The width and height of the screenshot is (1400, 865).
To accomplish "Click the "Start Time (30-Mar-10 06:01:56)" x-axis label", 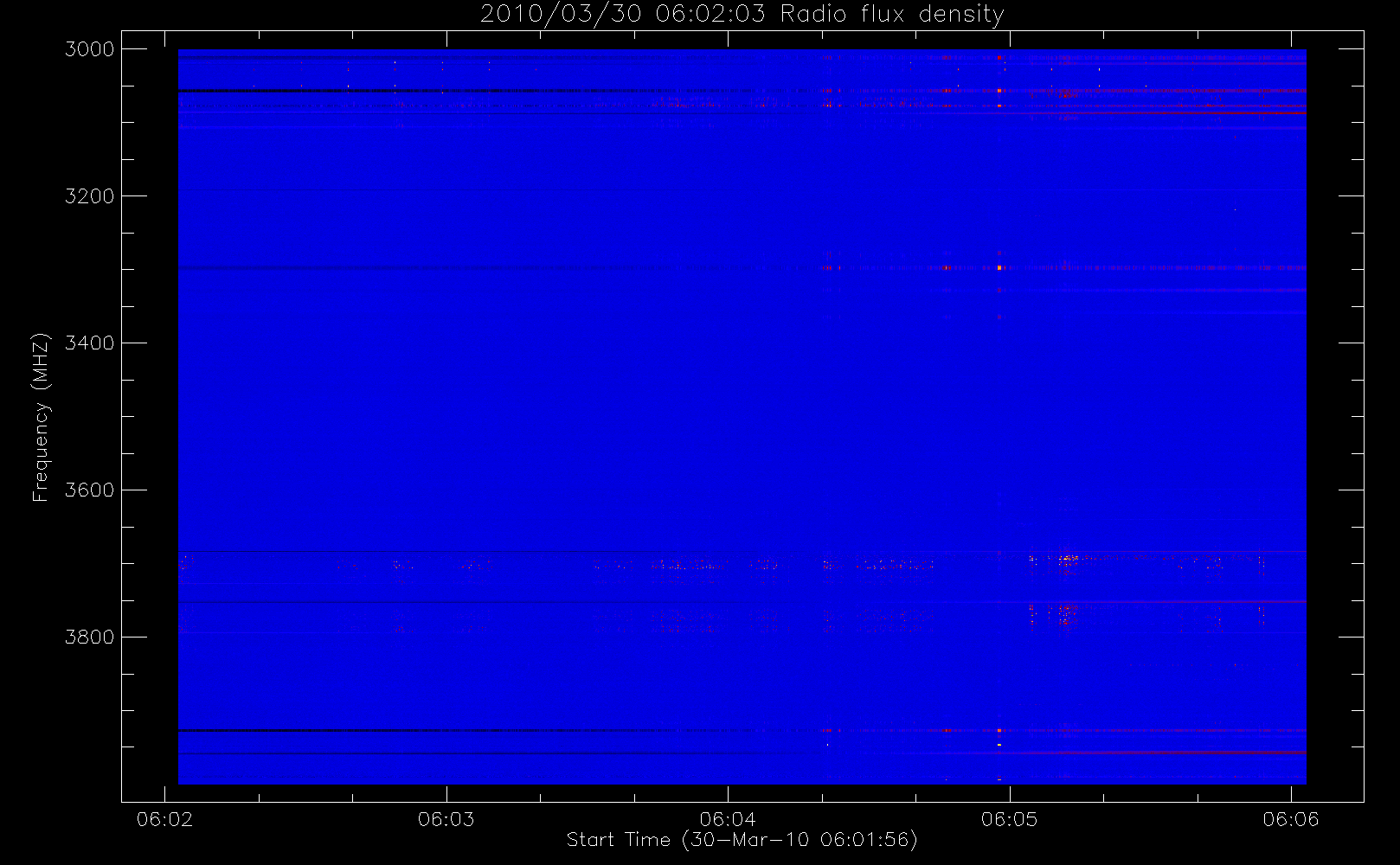I will (x=742, y=840).
